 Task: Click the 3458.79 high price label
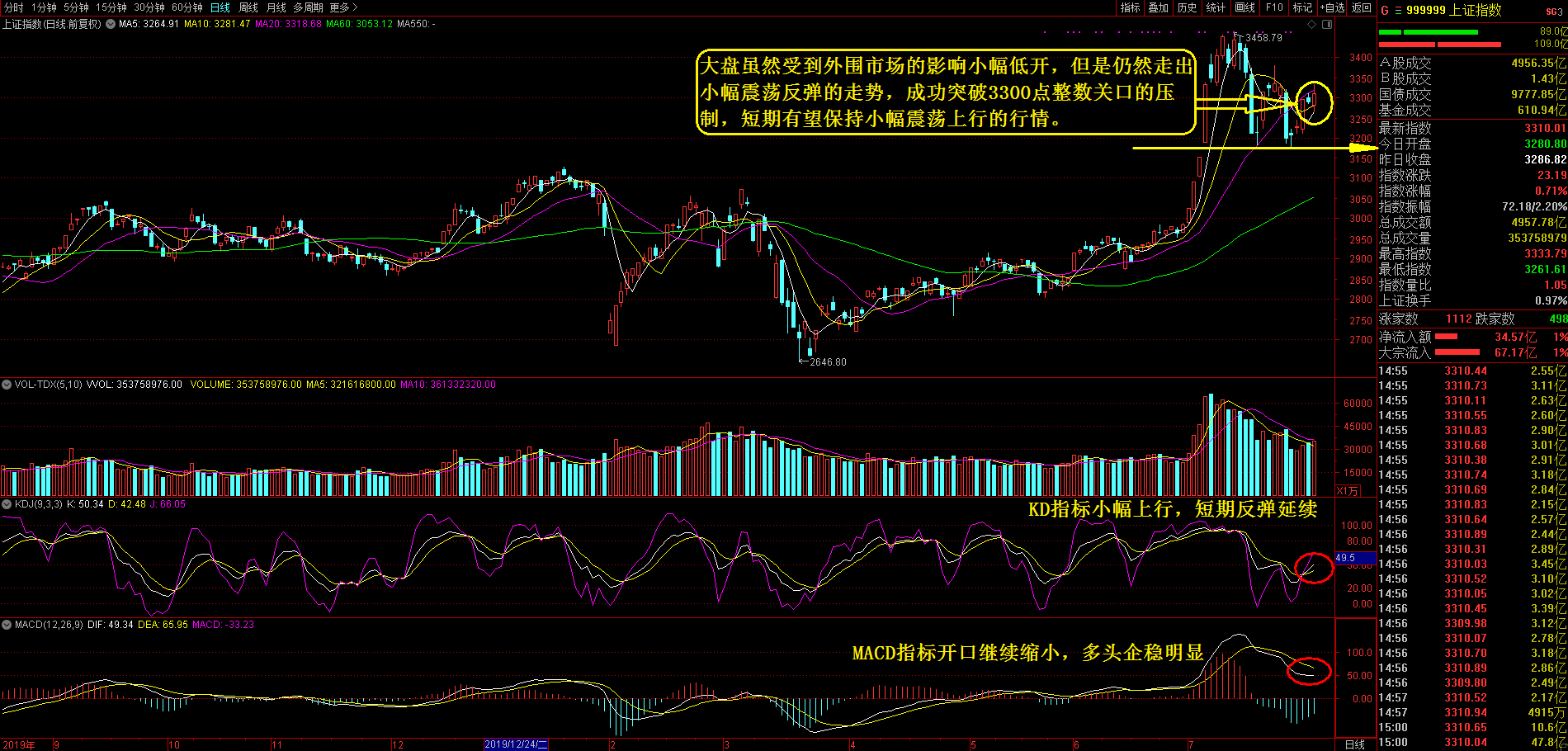click(x=1263, y=38)
